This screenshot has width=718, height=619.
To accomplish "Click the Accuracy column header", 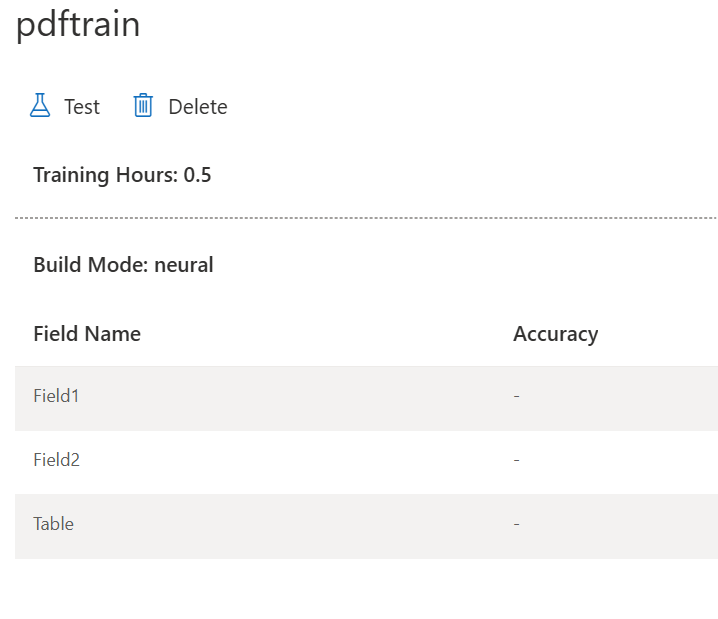I will [555, 335].
